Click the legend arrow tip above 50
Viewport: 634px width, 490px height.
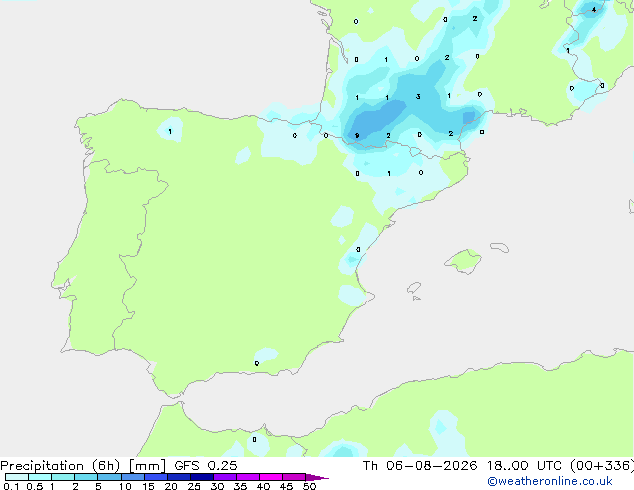(x=317, y=477)
